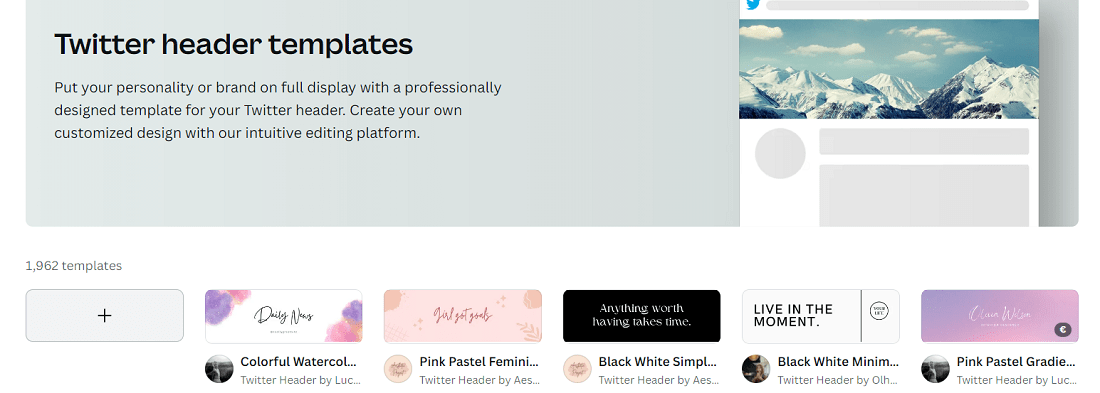Select the Live in the Moment template
This screenshot has height=393, width=1100.
821,316
